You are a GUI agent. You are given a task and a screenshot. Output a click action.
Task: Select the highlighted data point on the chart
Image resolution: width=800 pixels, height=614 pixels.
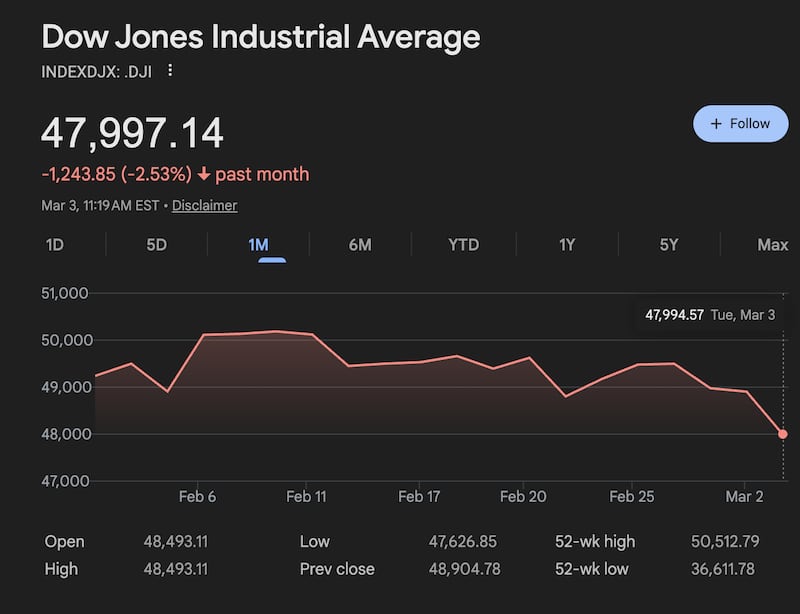(782, 434)
